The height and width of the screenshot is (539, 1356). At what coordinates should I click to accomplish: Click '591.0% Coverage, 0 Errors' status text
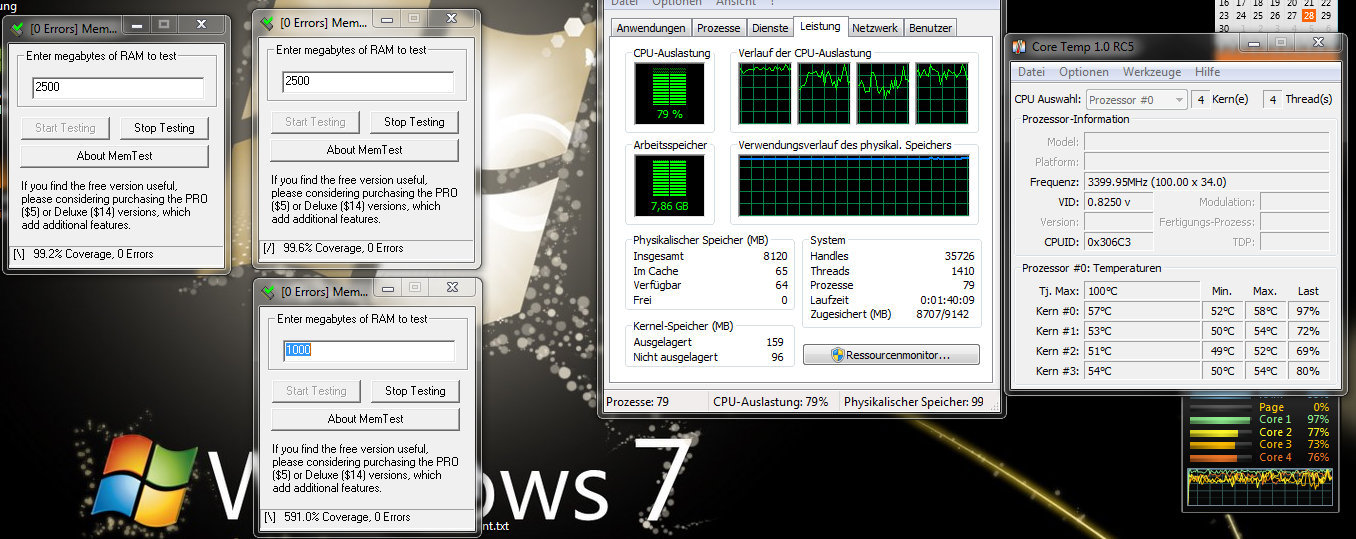(x=347, y=517)
